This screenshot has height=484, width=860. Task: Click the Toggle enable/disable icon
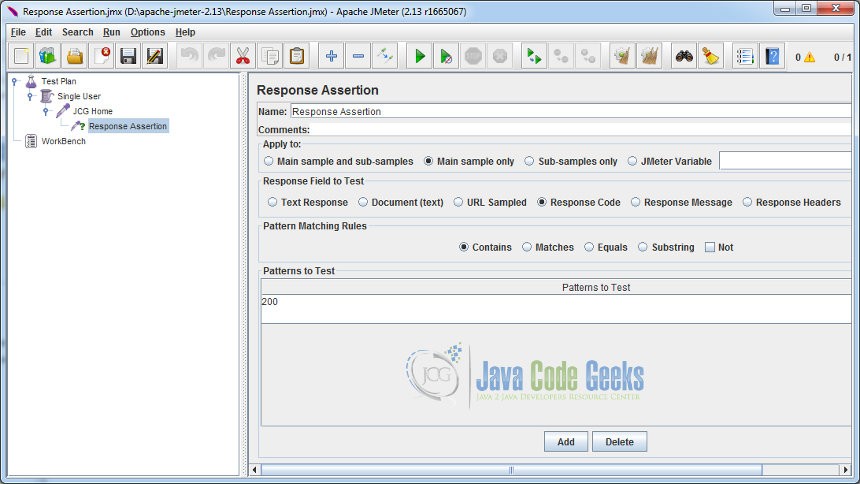(385, 56)
